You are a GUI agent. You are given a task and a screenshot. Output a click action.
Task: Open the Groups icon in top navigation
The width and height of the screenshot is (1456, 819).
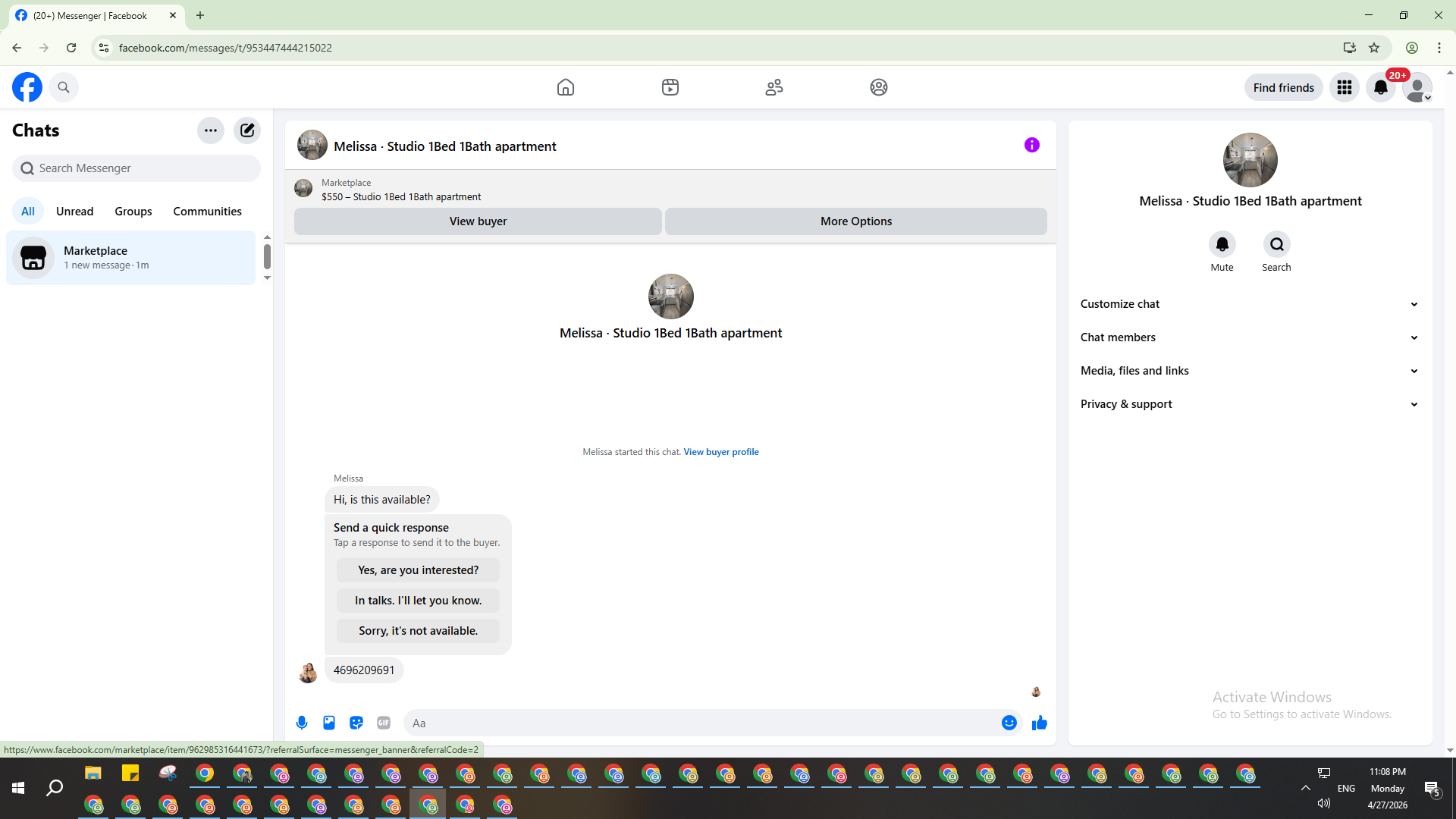coord(879,87)
